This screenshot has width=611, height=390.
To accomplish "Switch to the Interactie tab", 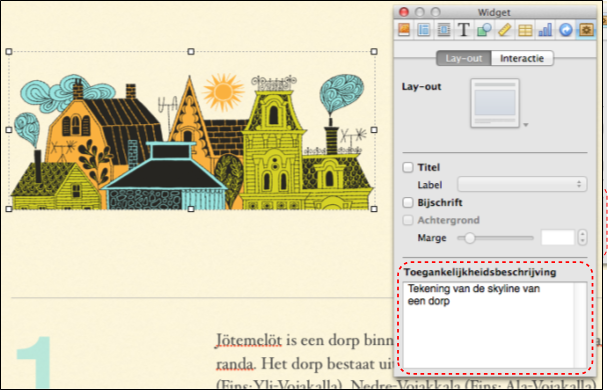I will [x=522, y=58].
